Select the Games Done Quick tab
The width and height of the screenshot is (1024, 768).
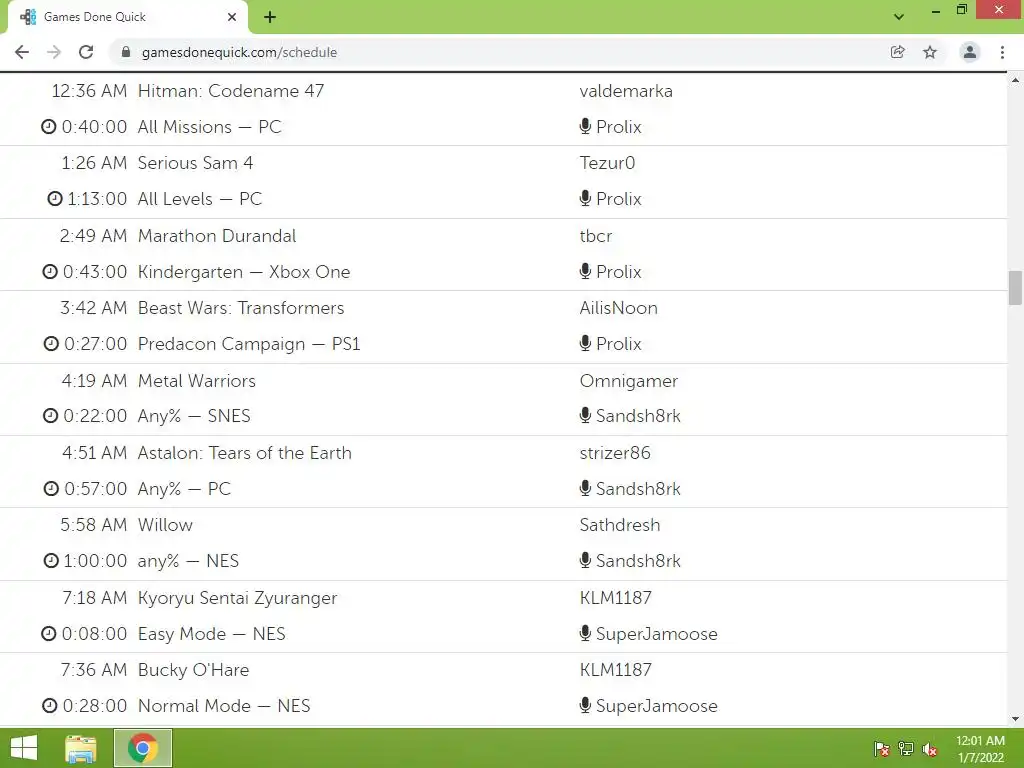coord(127,17)
